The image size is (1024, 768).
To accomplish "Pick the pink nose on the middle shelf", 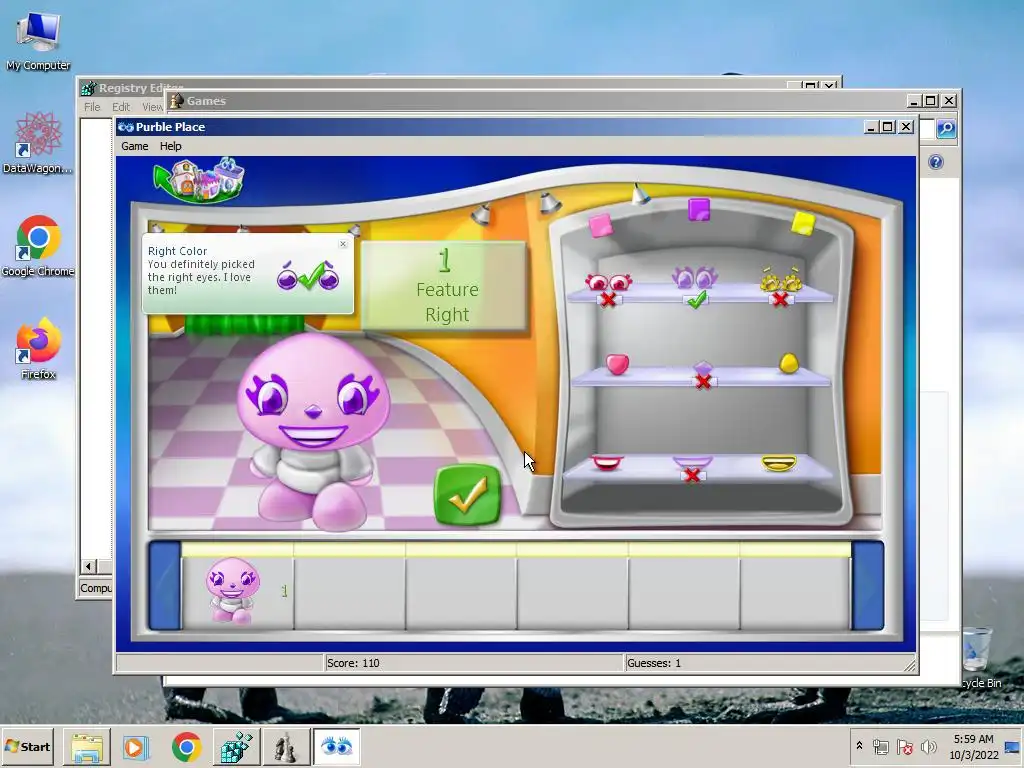I will [x=617, y=363].
